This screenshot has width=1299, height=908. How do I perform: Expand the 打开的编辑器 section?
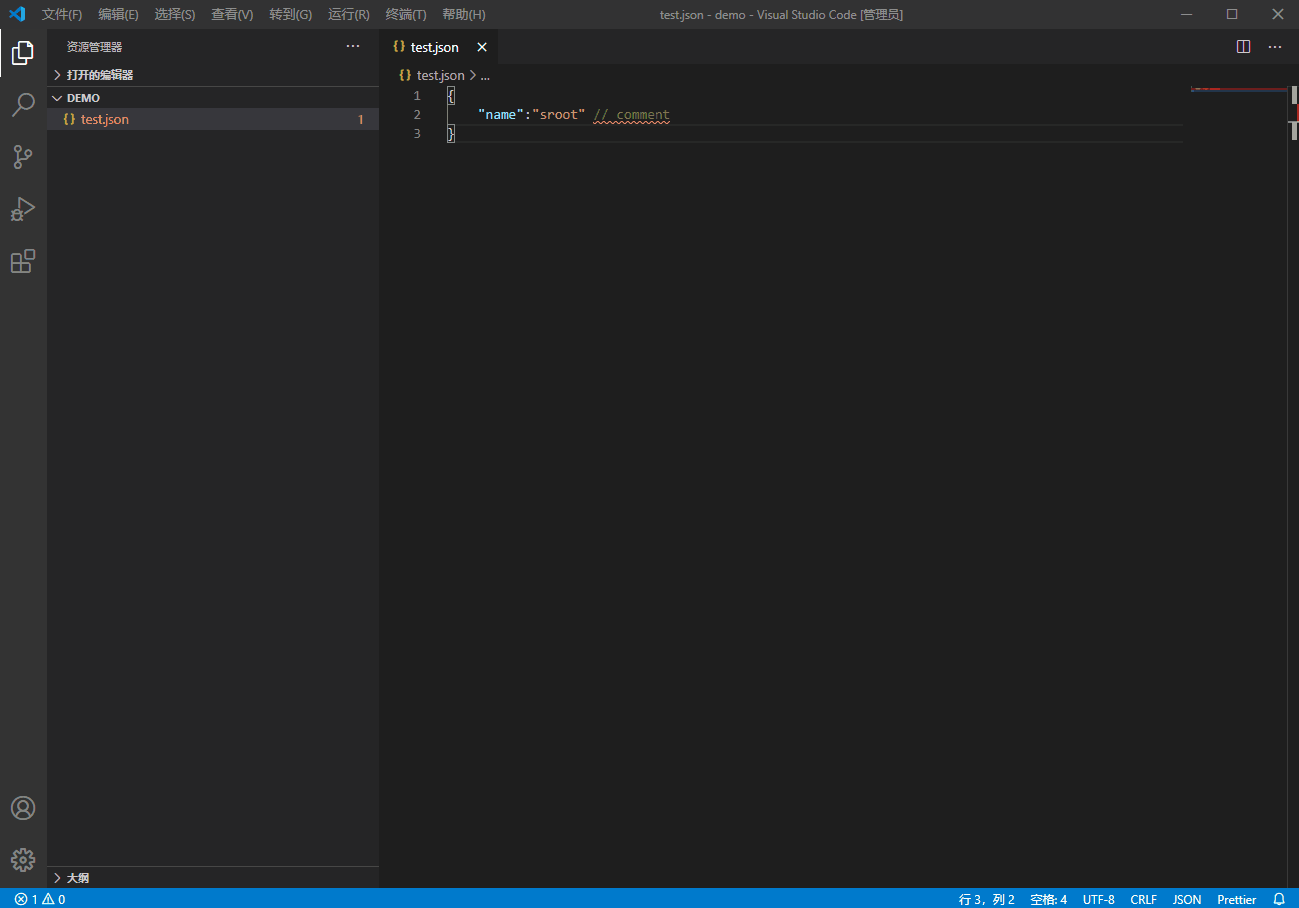coord(213,75)
